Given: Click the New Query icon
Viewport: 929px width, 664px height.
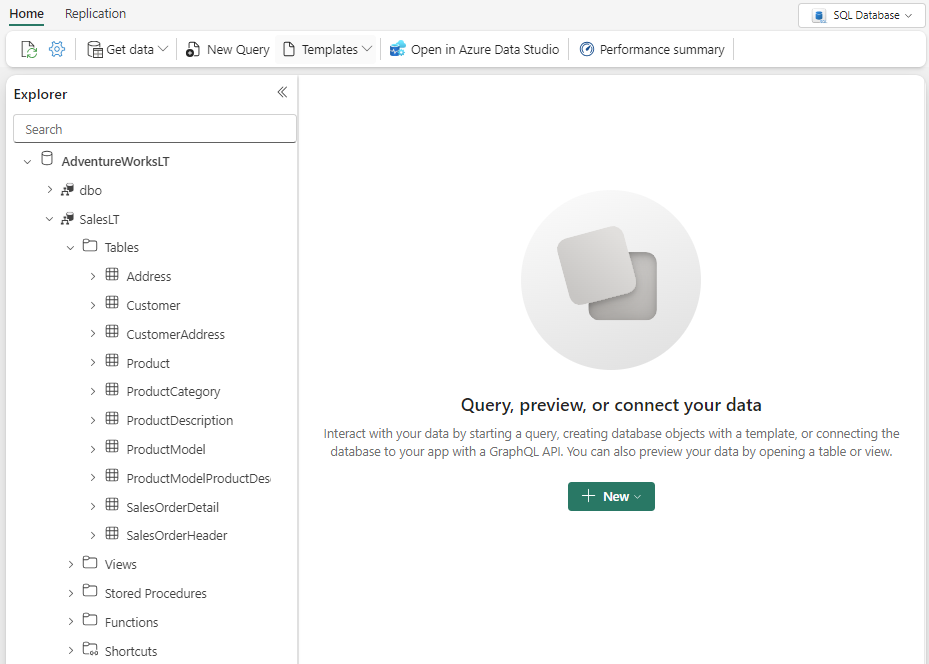Looking at the screenshot, I should [193, 49].
